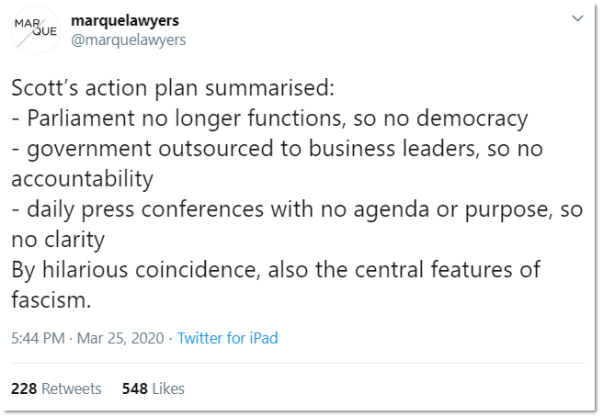Open the 5:44 PM tweet timestamp
Screen dimensions: 600x416
click(x=40, y=338)
